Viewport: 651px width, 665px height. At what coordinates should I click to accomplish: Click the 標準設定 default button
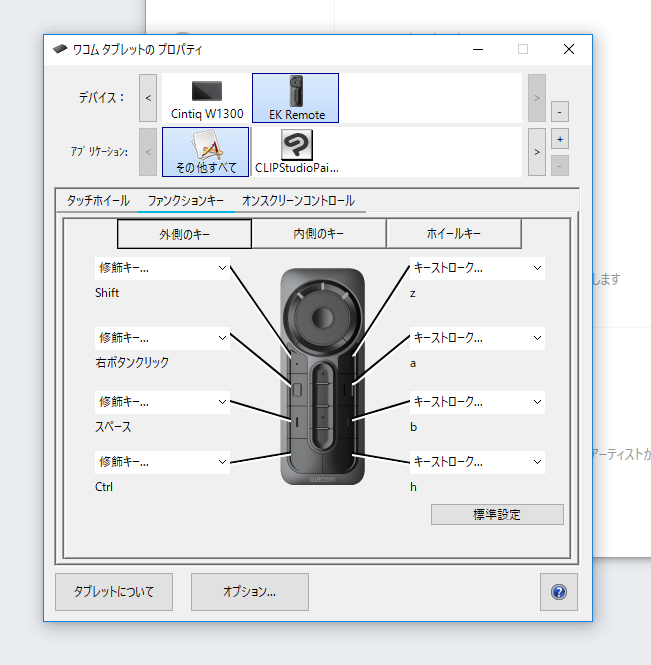click(x=497, y=514)
